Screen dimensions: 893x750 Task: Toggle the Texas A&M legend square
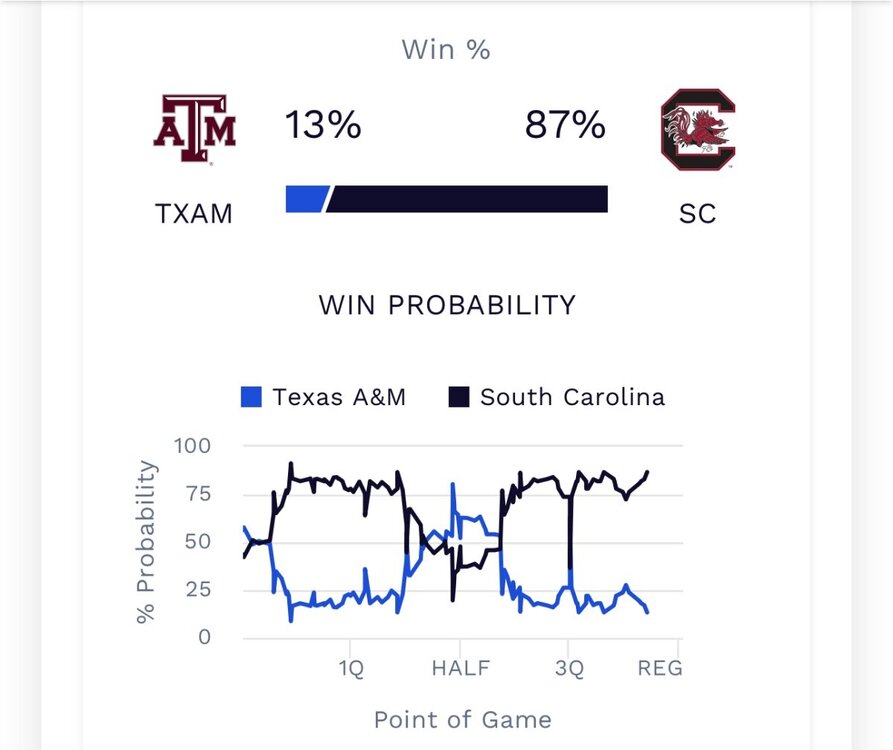252,397
